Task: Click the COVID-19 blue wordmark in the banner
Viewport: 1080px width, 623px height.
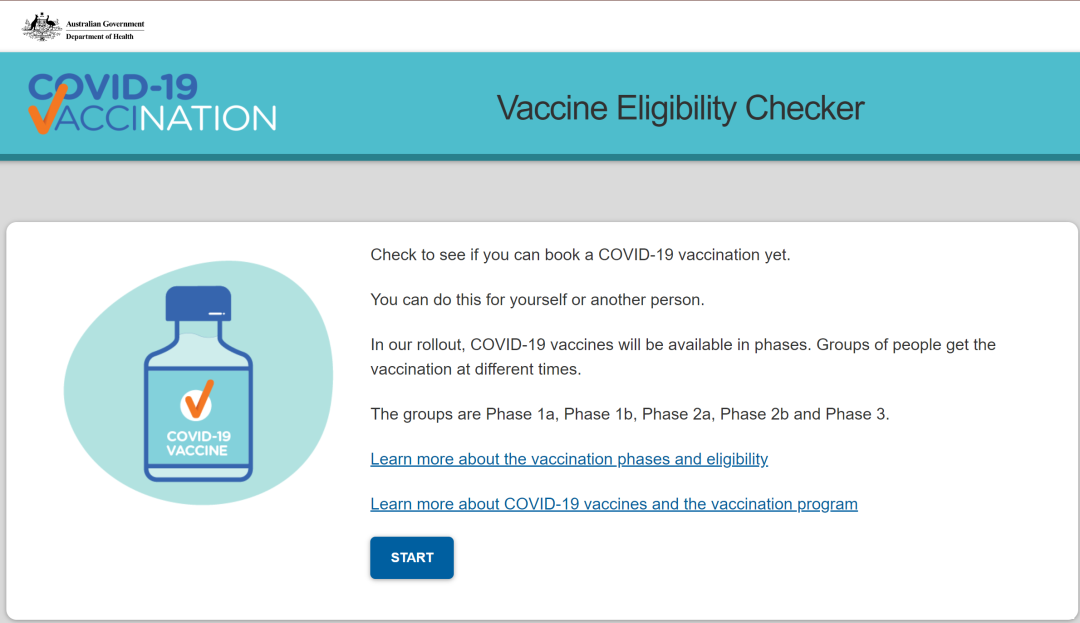Action: [114, 88]
